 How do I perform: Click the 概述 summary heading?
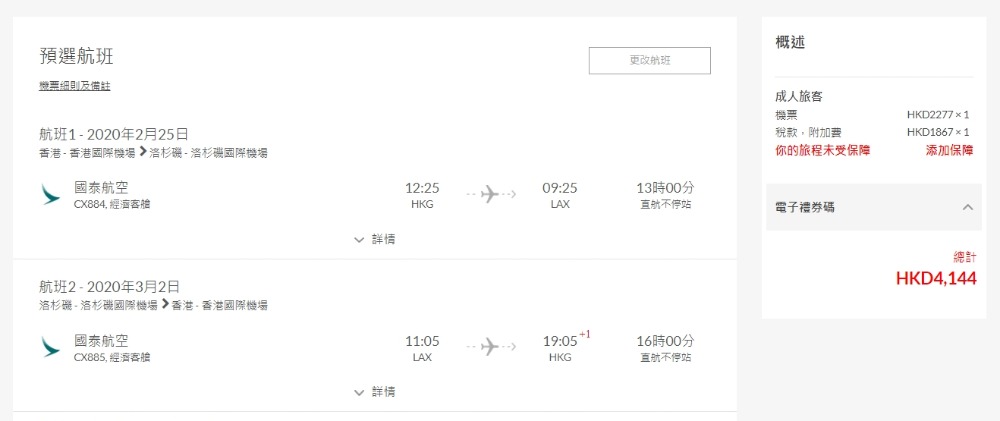(790, 43)
